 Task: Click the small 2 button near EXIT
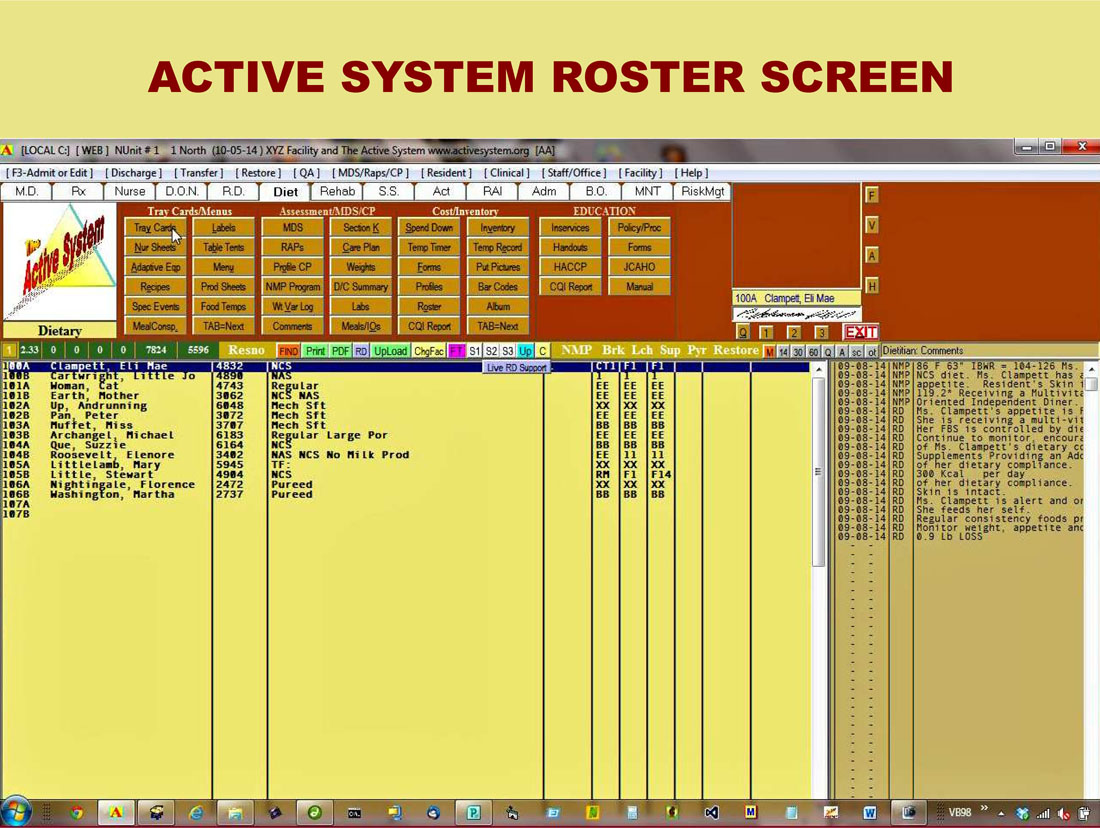click(793, 333)
